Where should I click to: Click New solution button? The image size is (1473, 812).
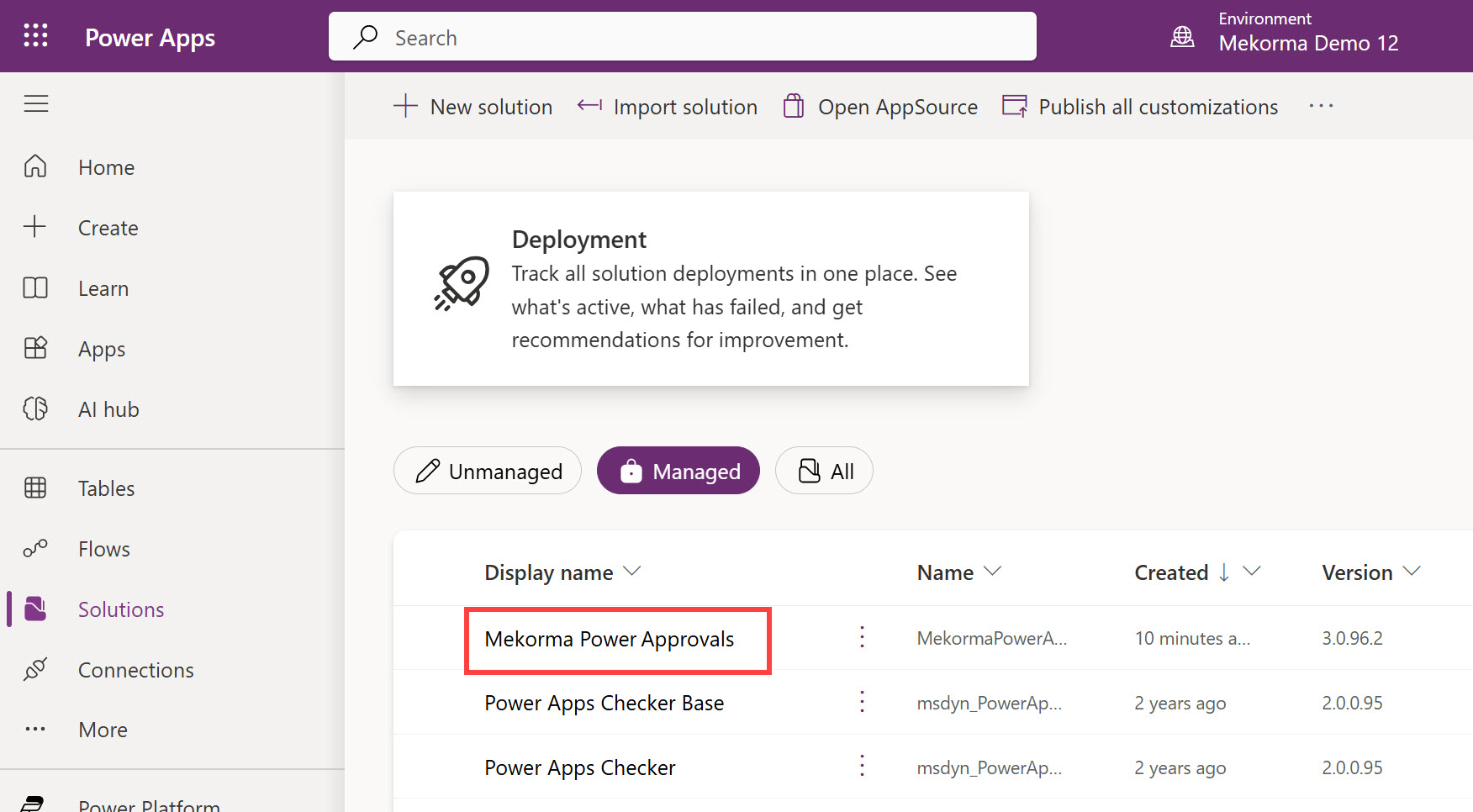[x=473, y=107]
